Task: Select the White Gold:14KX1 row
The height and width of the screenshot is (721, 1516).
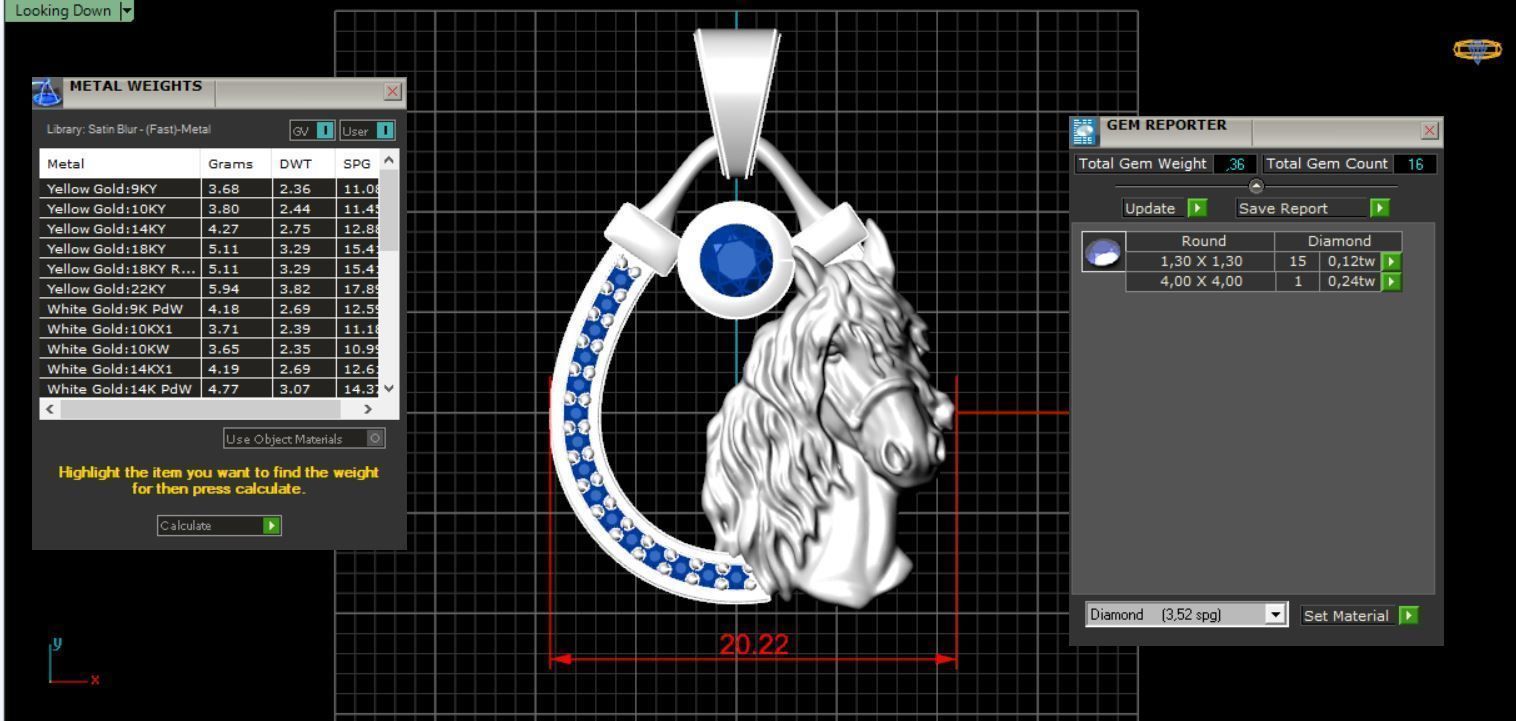Action: [x=211, y=370]
